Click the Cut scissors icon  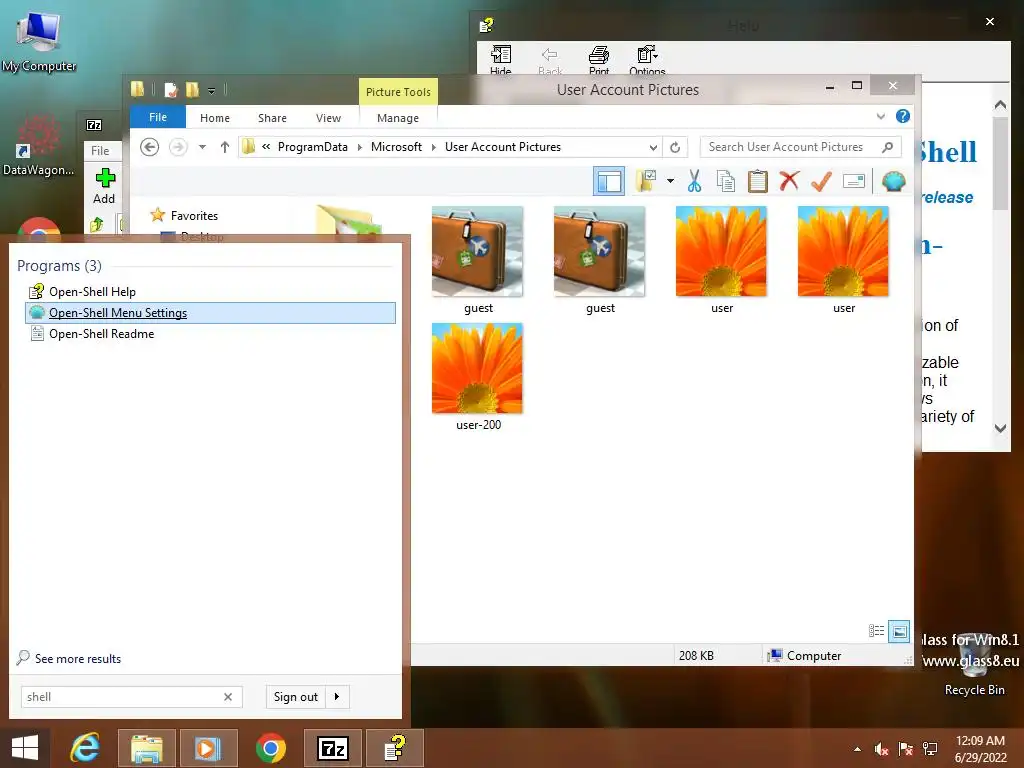694,181
